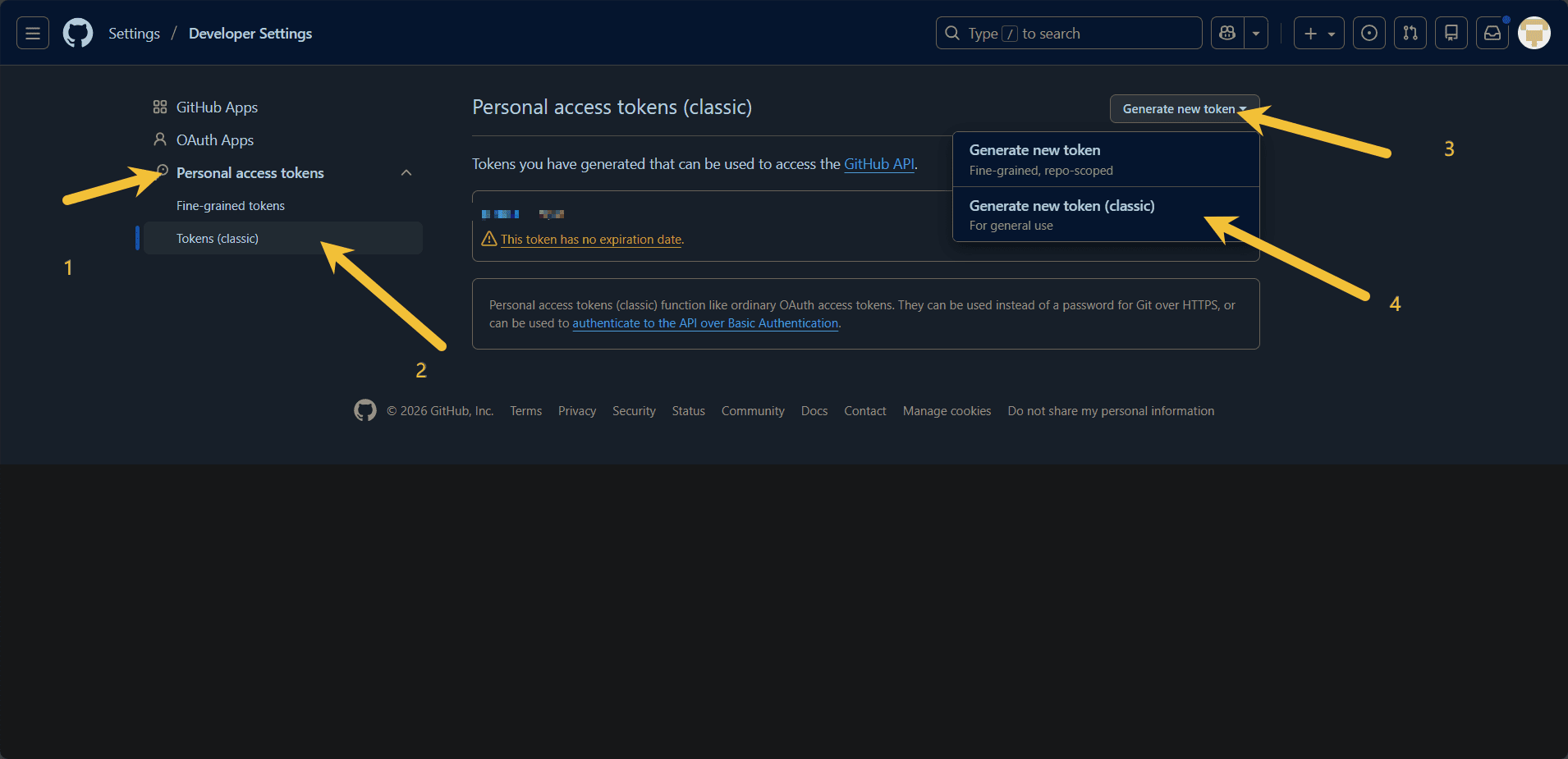1568x759 pixels.
Task: Go to GitHub homepage via Octocat logo
Action: click(x=78, y=33)
